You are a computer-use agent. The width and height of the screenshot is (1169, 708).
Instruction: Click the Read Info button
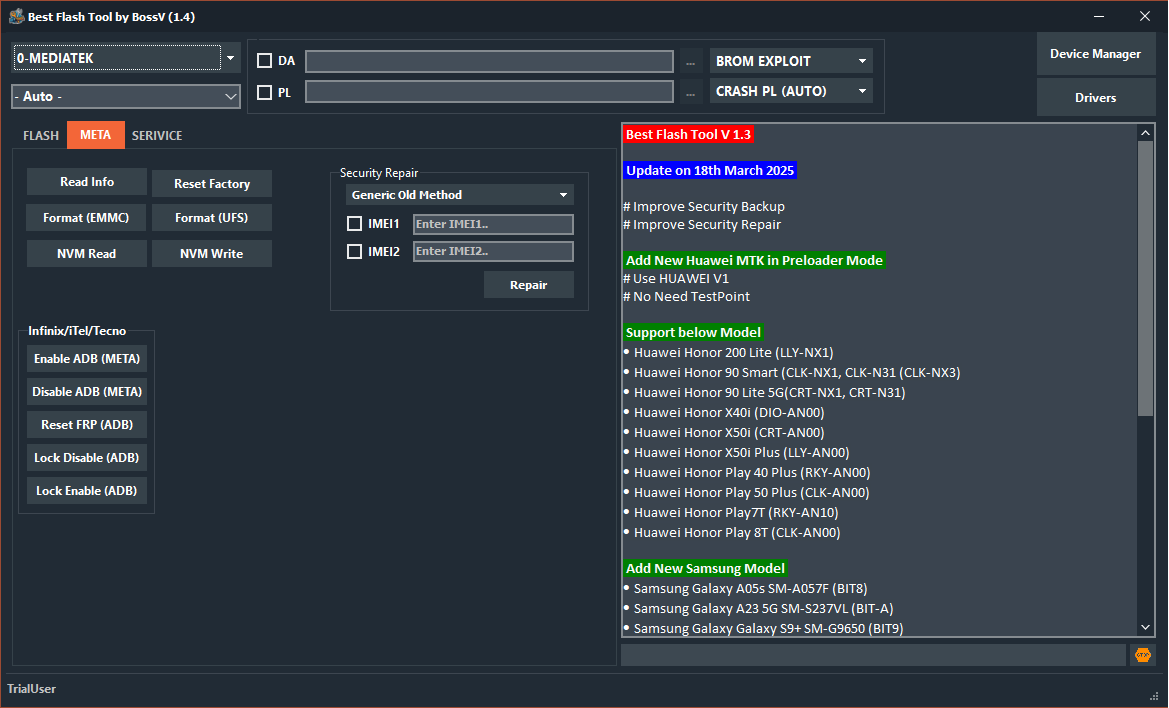(86, 182)
